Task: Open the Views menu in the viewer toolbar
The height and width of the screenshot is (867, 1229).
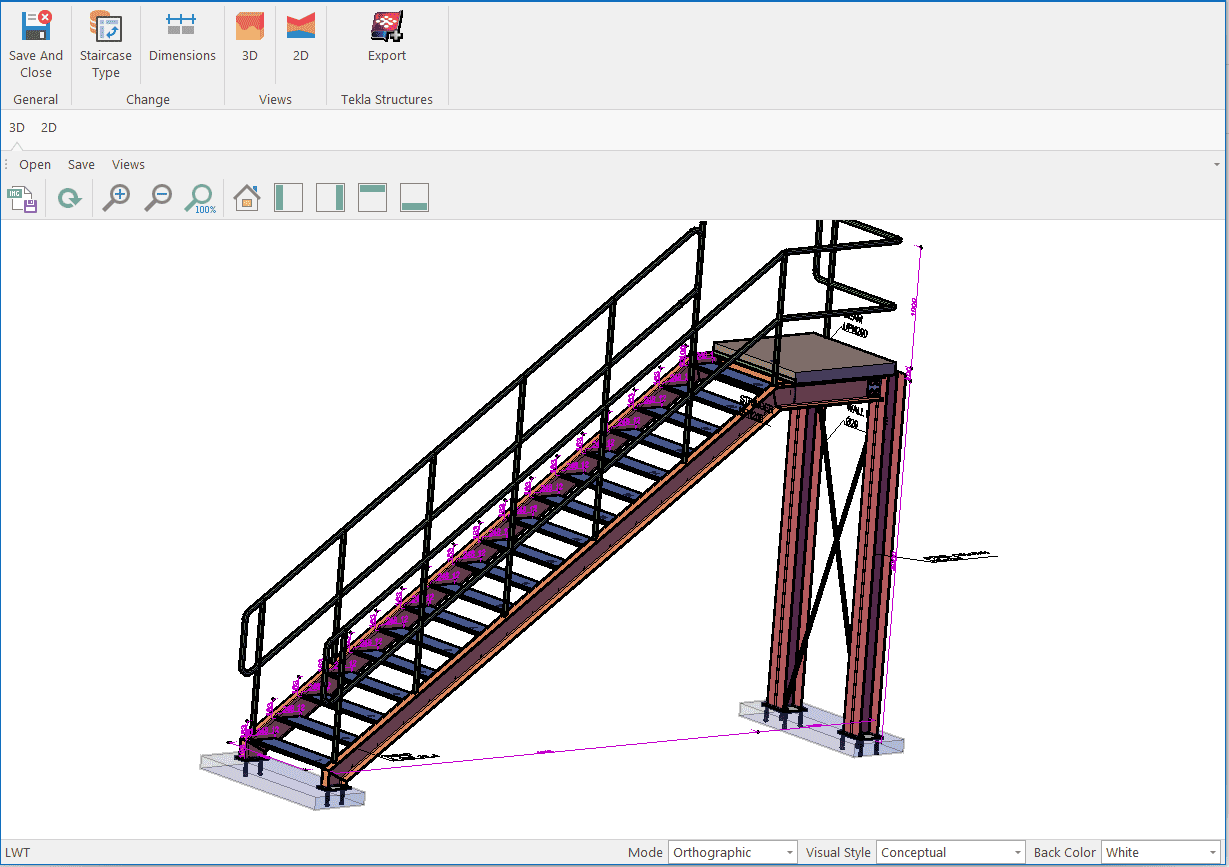Action: point(128,165)
